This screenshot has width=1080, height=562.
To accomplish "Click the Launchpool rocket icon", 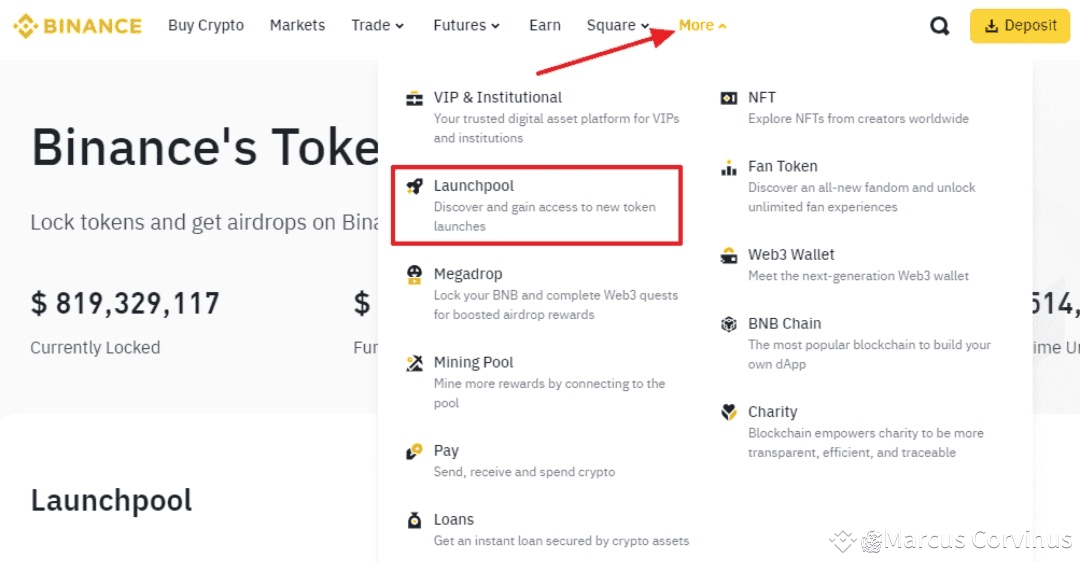I will coord(414,186).
